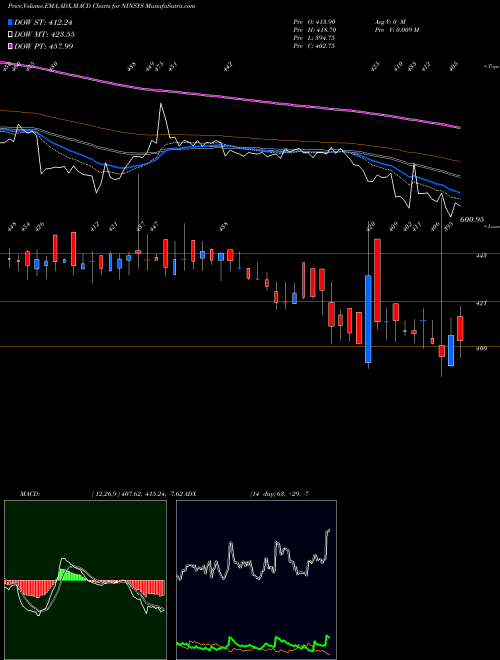Select the chart title mentioning NINSYS MunafaSutra.com
This screenshot has height=660, width=500.
101,7
